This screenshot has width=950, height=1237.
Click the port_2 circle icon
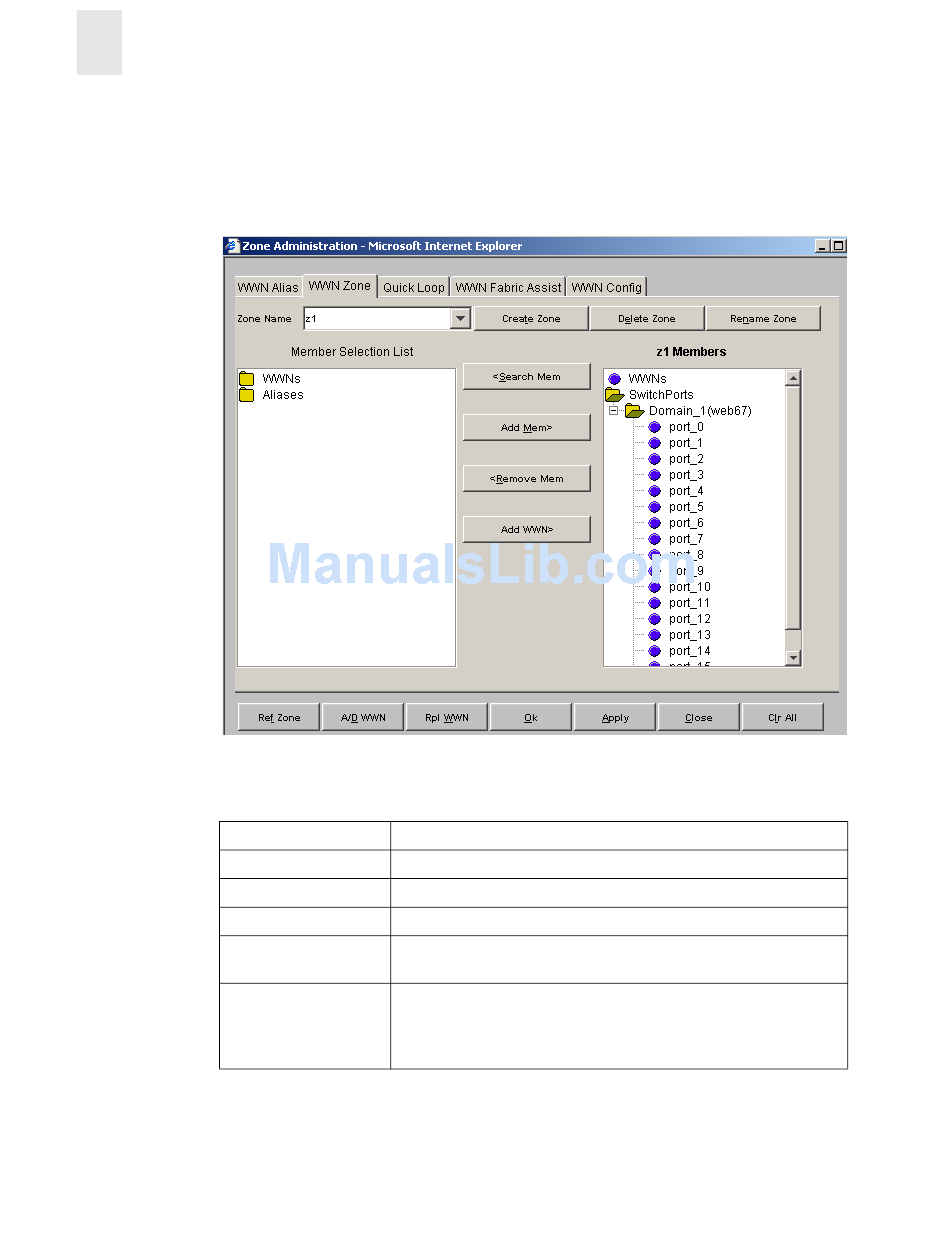[x=655, y=459]
